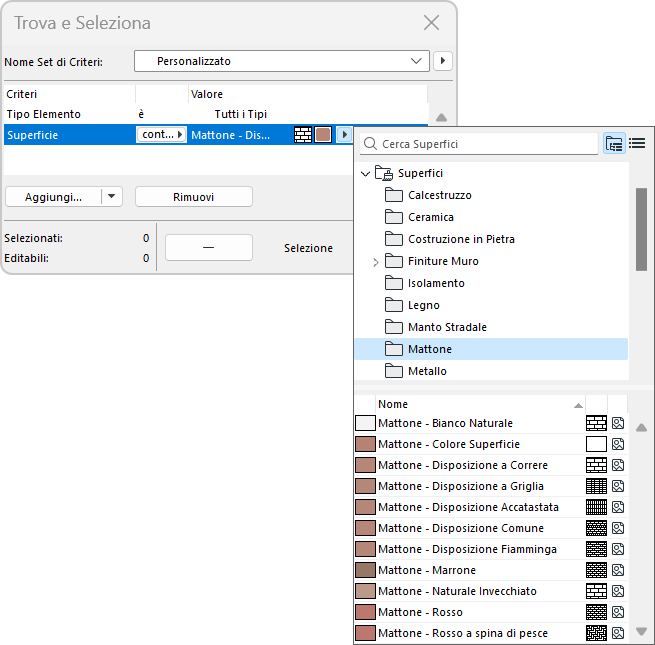Image resolution: width=655 pixels, height=645 pixels.
Task: Click in the Cerca Superfici search field
Action: [x=479, y=144]
